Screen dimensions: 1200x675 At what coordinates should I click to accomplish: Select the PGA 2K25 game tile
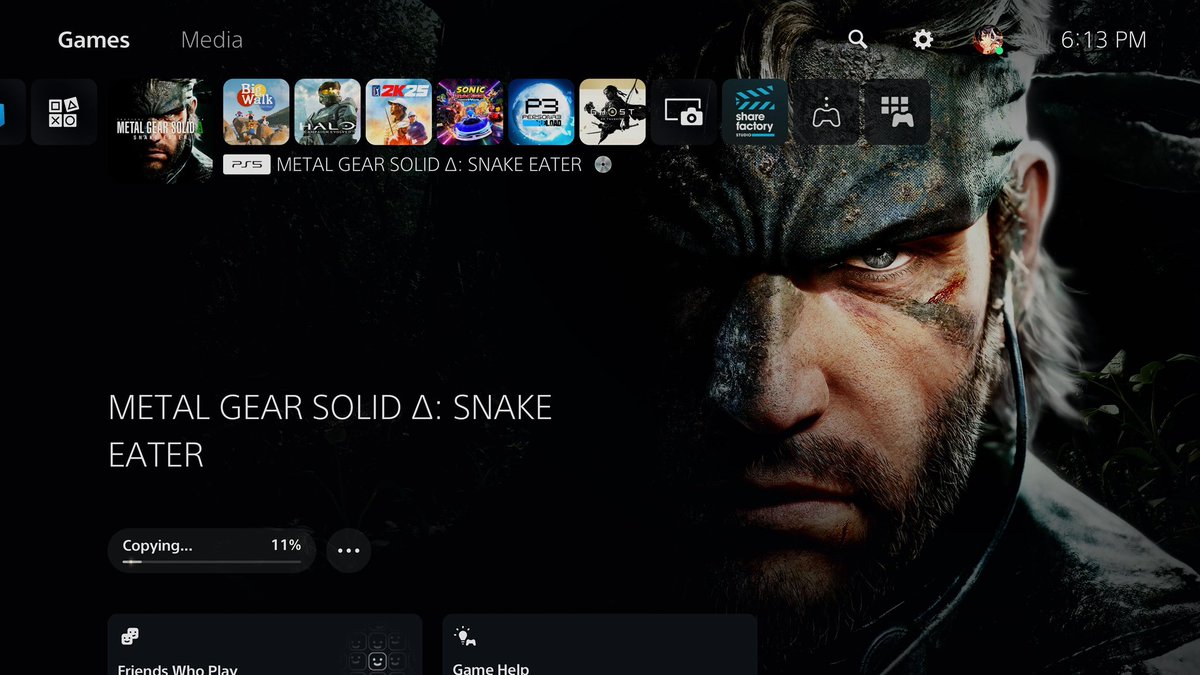tap(398, 112)
